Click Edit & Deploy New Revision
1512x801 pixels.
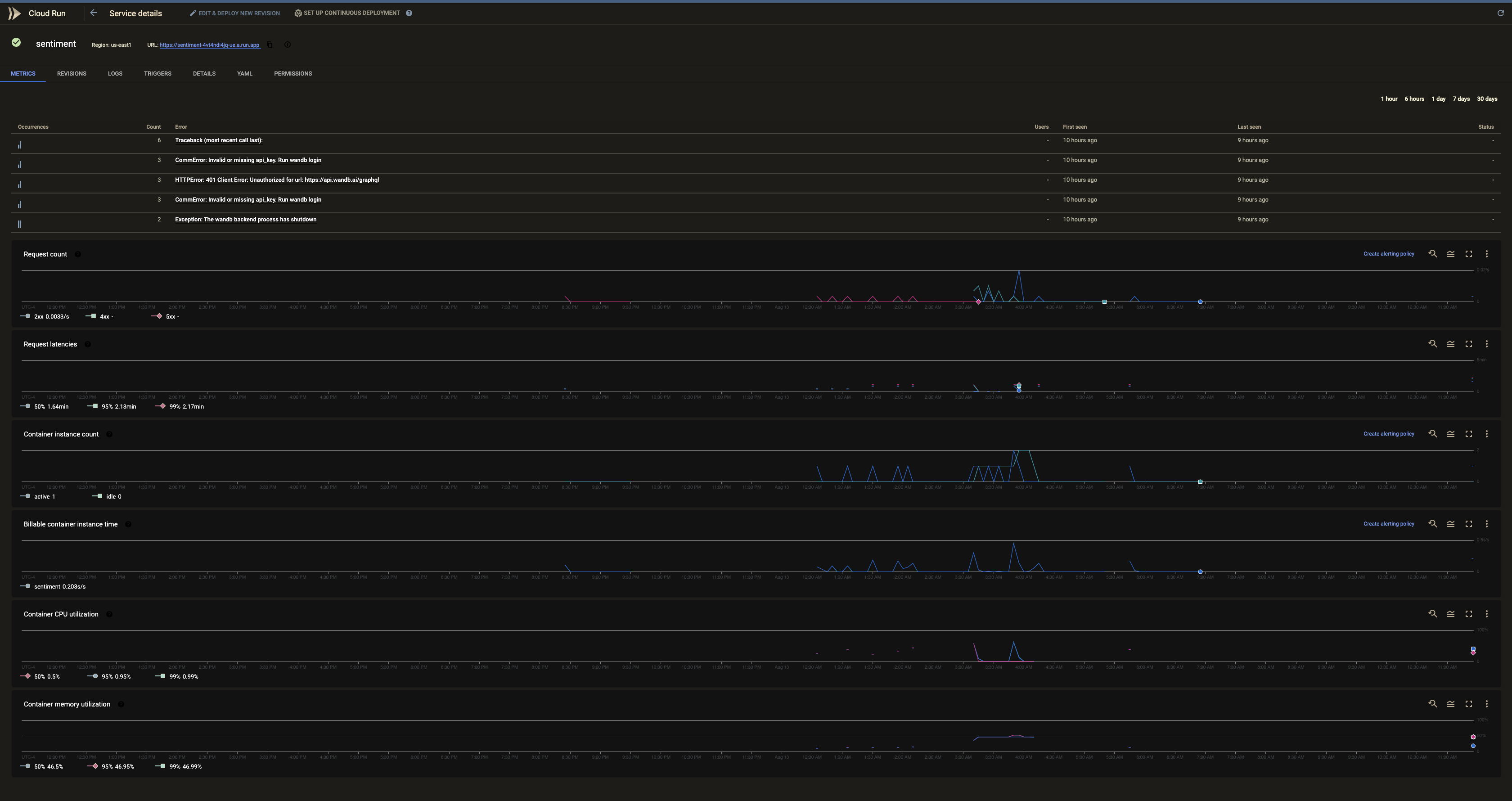tap(234, 13)
